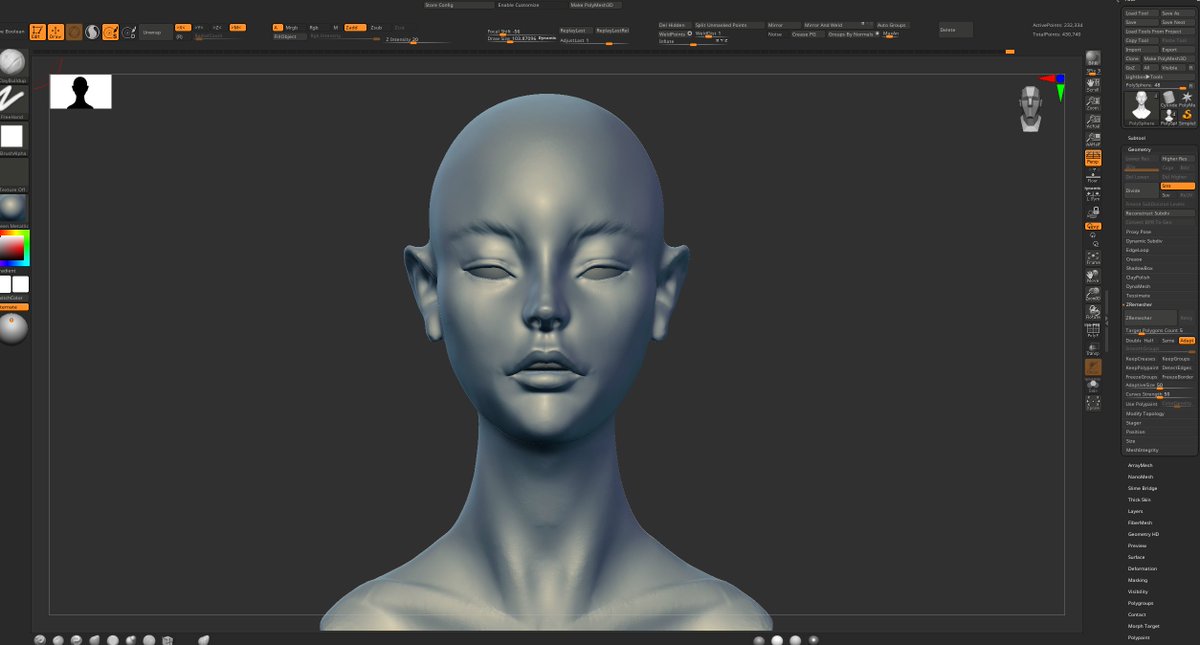Adjust the Draw Size slider
Screen dimensions: 1200x645
click(521, 38)
